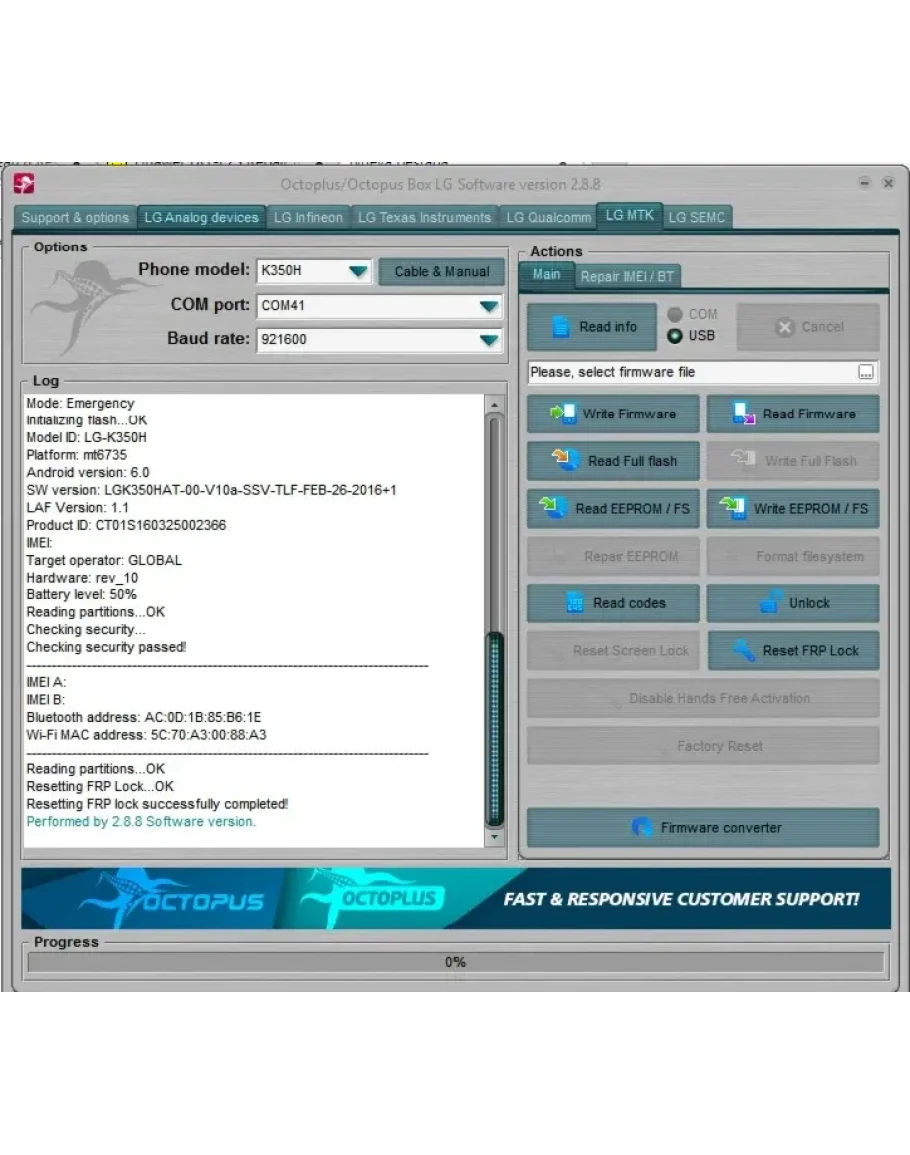Viewport: 910px width, 1155px height.
Task: Open the Repair IMEI / BT tab
Action: (627, 276)
